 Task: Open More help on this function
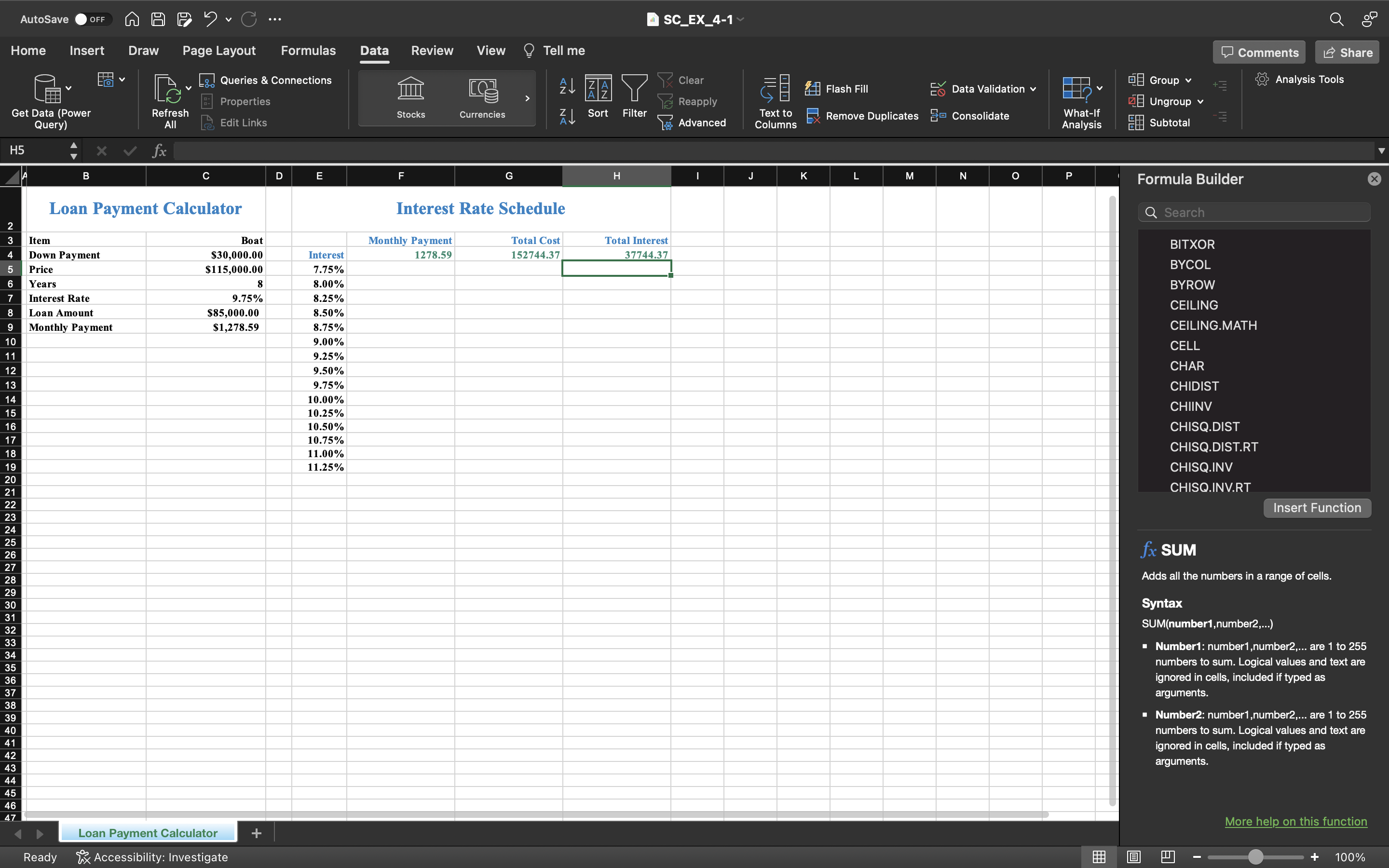(1295, 821)
